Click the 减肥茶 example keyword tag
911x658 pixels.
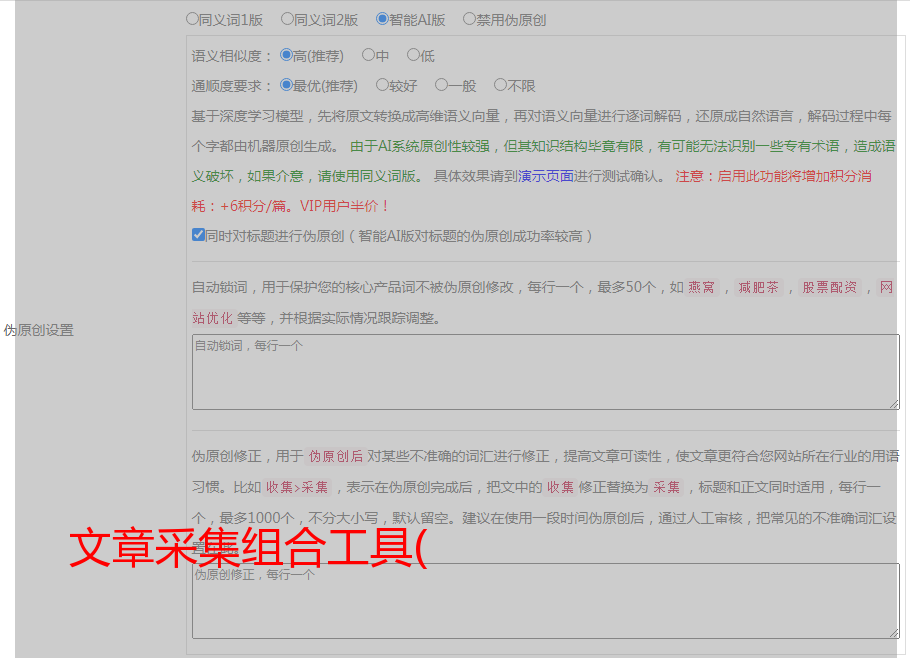(758, 288)
